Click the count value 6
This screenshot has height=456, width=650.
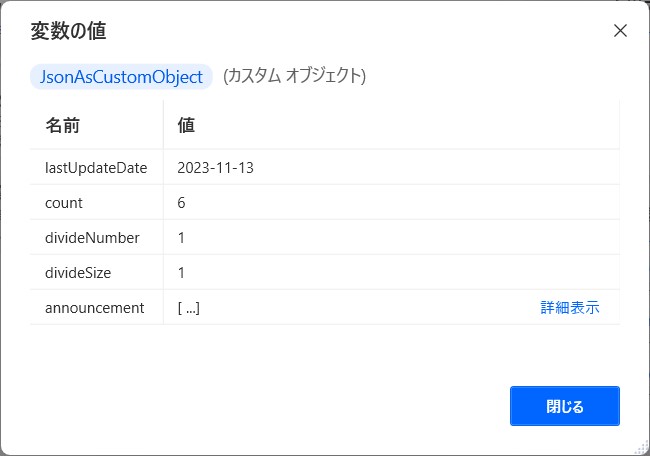click(x=181, y=203)
